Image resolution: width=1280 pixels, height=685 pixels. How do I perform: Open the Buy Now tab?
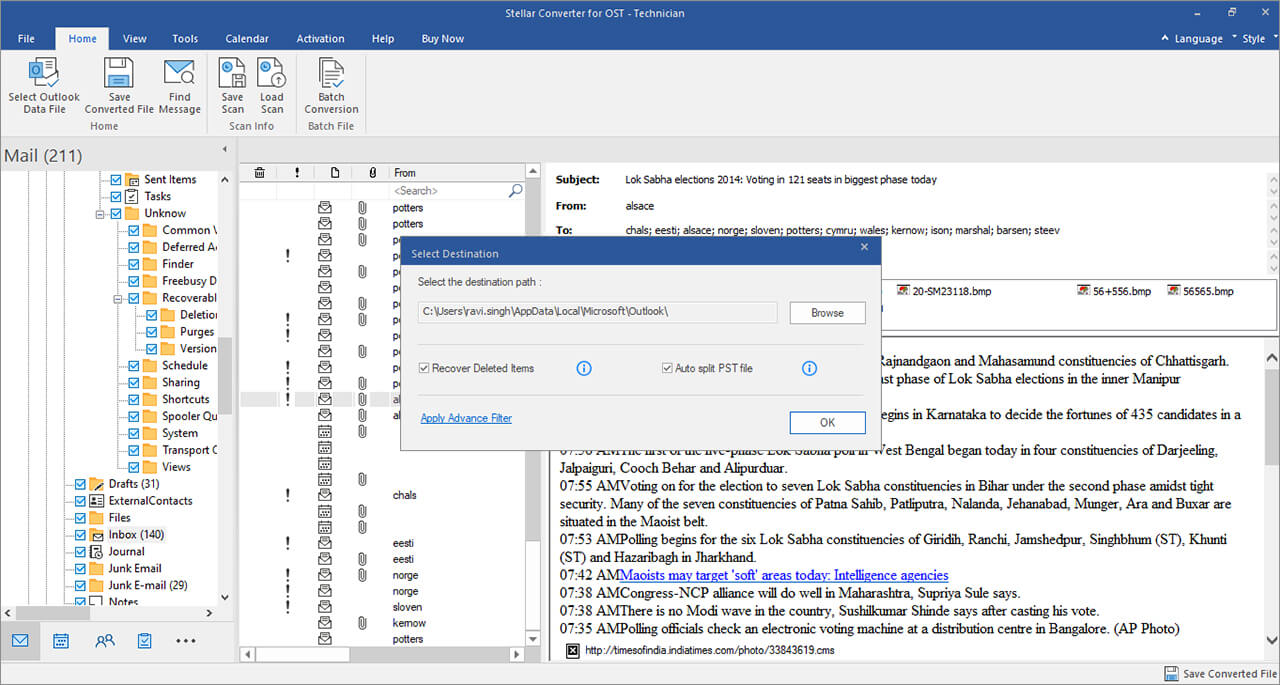[x=442, y=39]
